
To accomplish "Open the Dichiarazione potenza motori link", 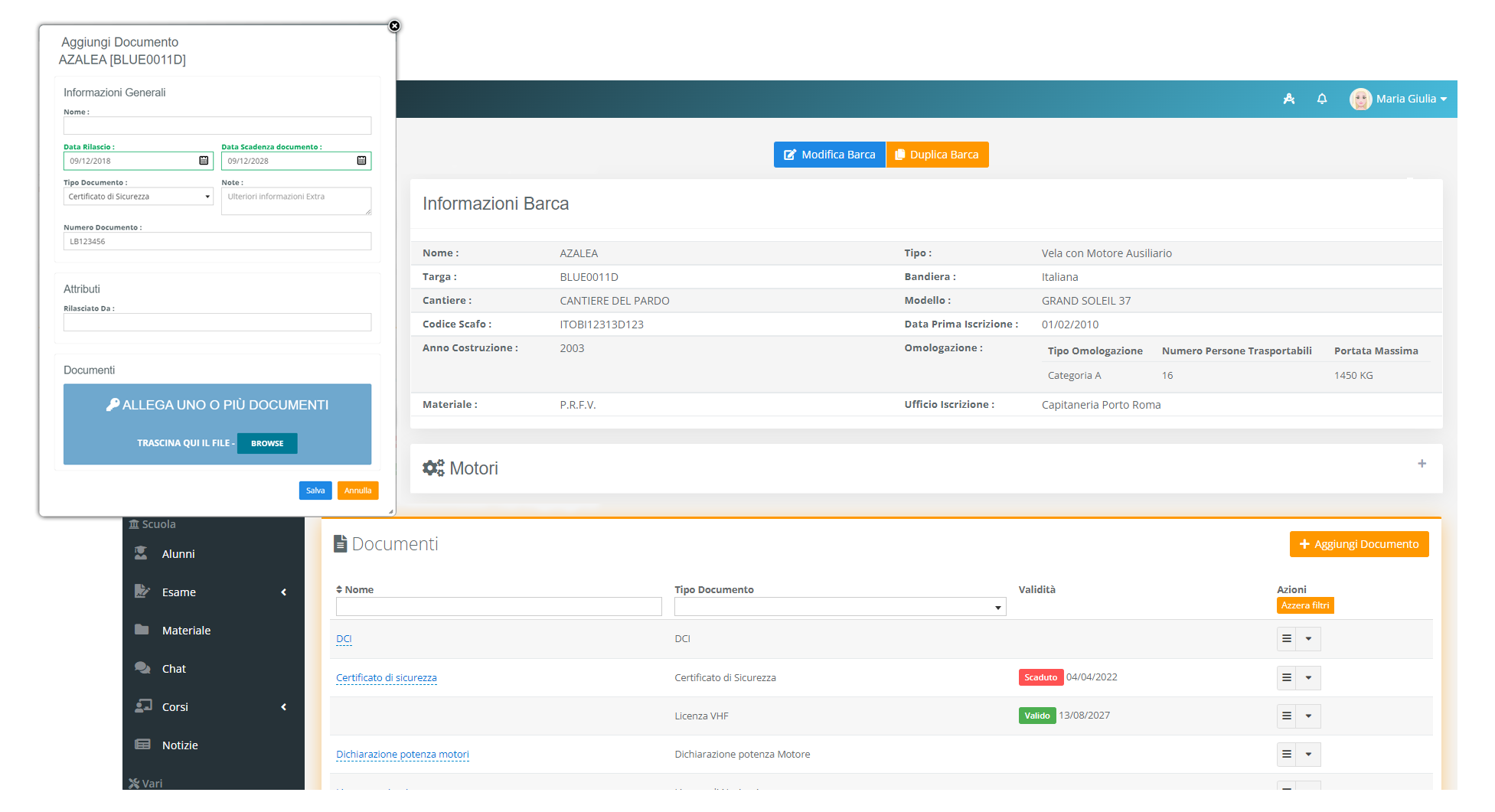I will (403, 755).
